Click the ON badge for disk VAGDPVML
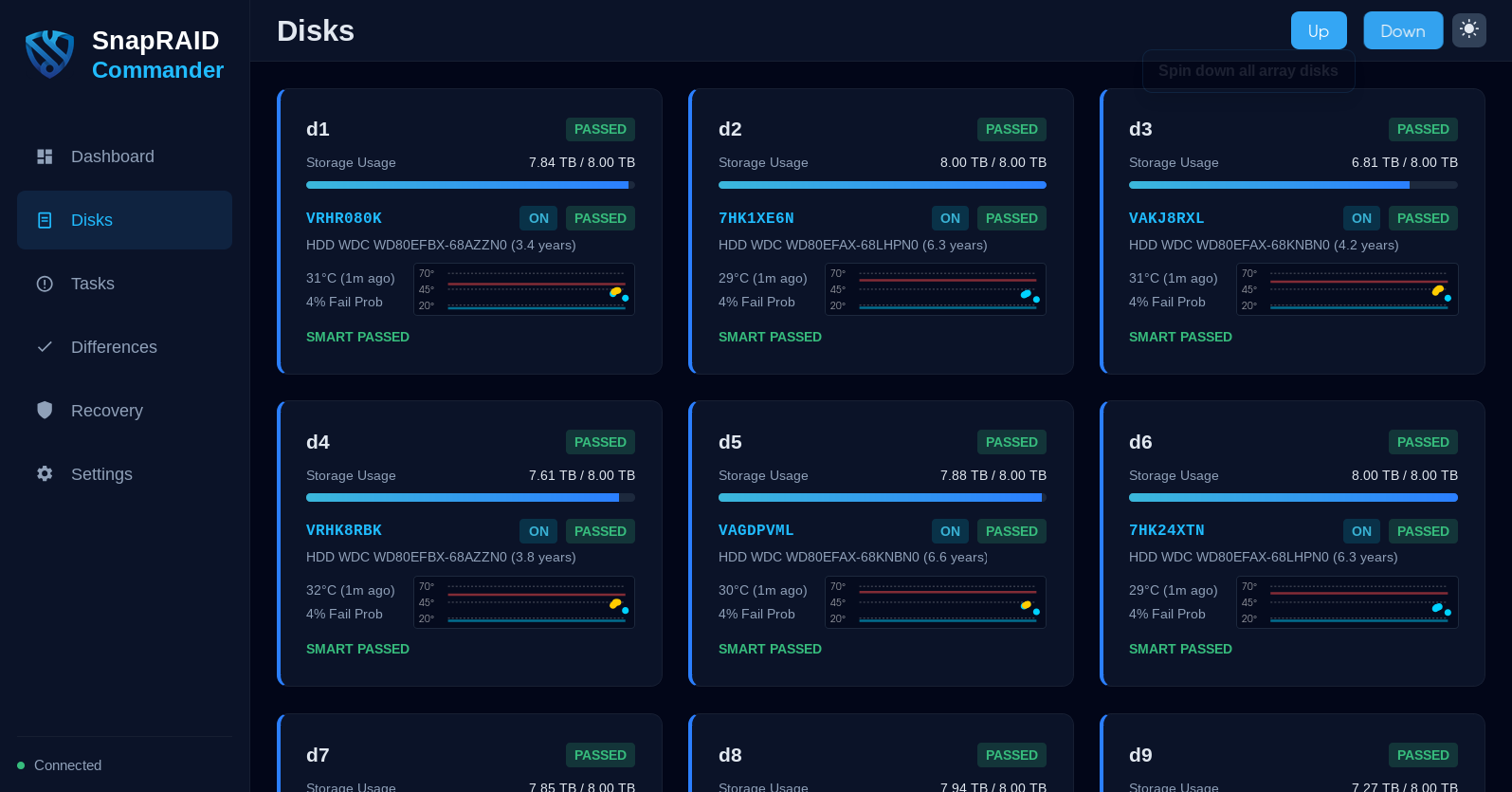The image size is (1512, 792). 950,531
